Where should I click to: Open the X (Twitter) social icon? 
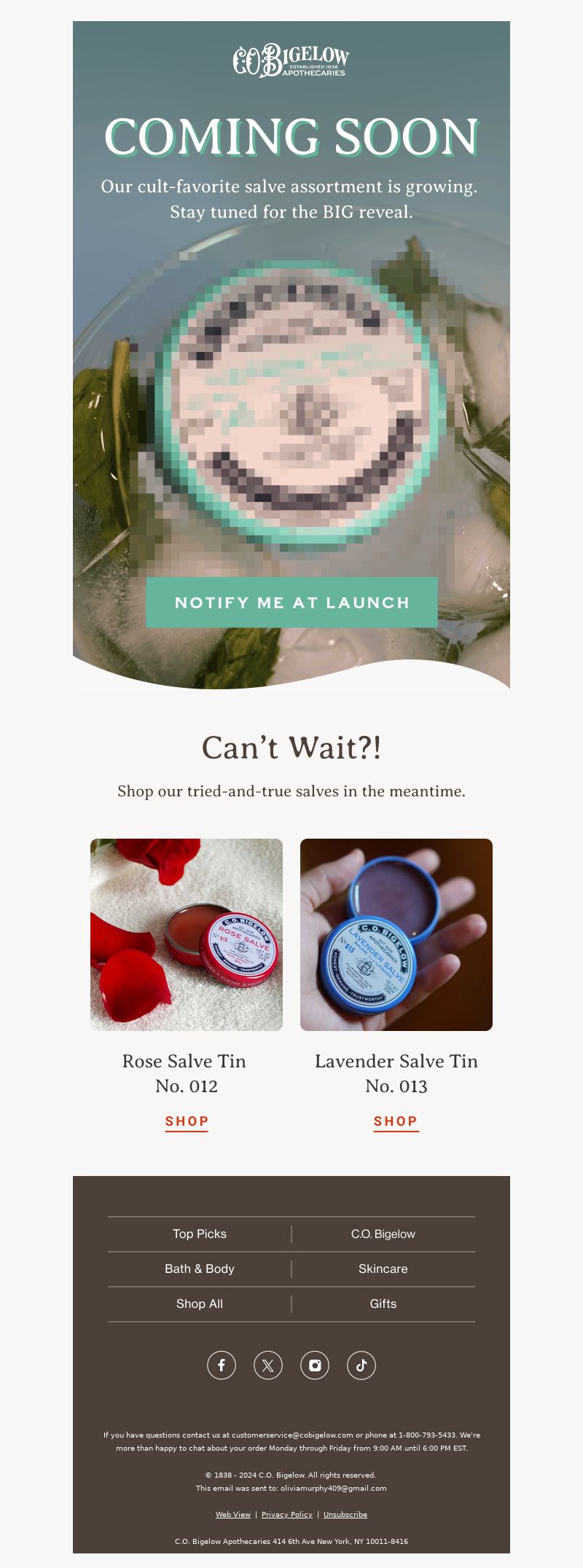click(268, 1365)
